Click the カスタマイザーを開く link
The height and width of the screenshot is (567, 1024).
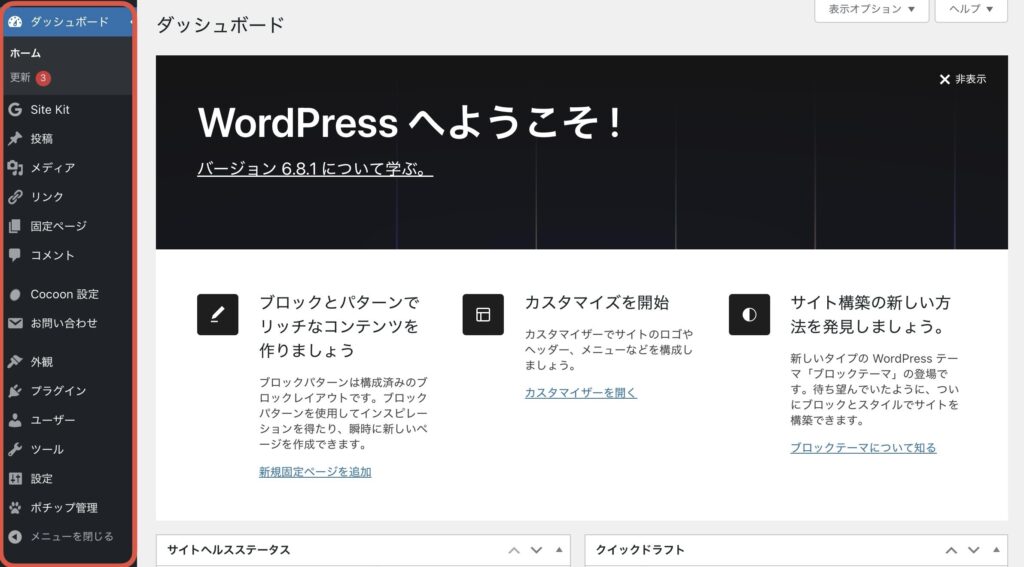[581, 393]
